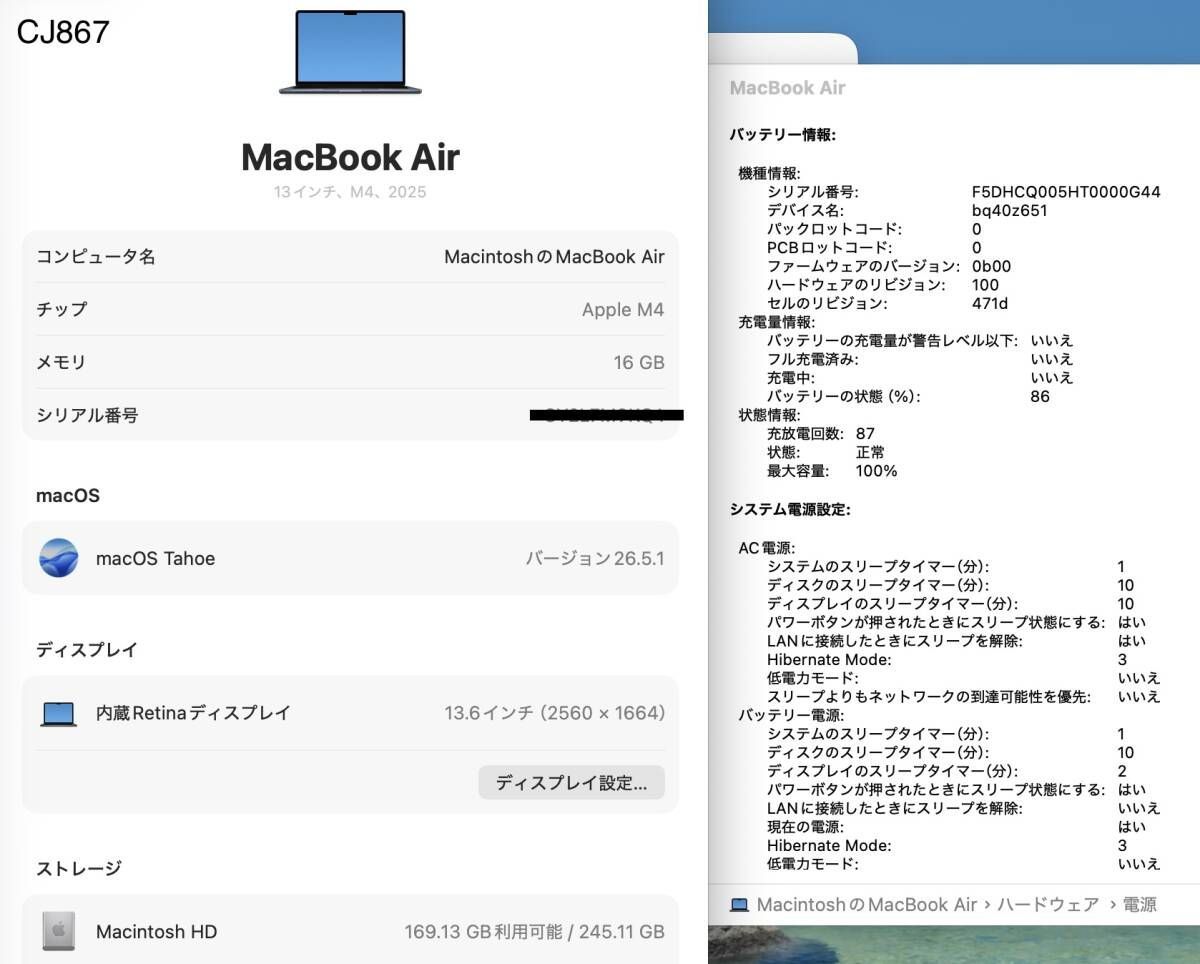
Task: Click 内蔵Retinaディスプレイ label
Action: click(x=193, y=713)
